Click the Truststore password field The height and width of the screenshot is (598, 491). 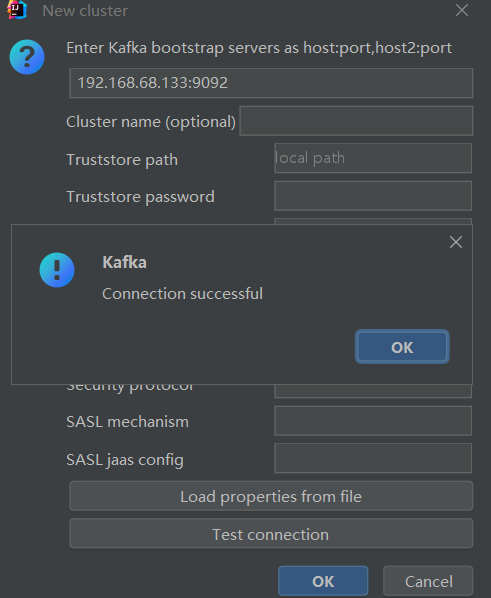(x=373, y=196)
